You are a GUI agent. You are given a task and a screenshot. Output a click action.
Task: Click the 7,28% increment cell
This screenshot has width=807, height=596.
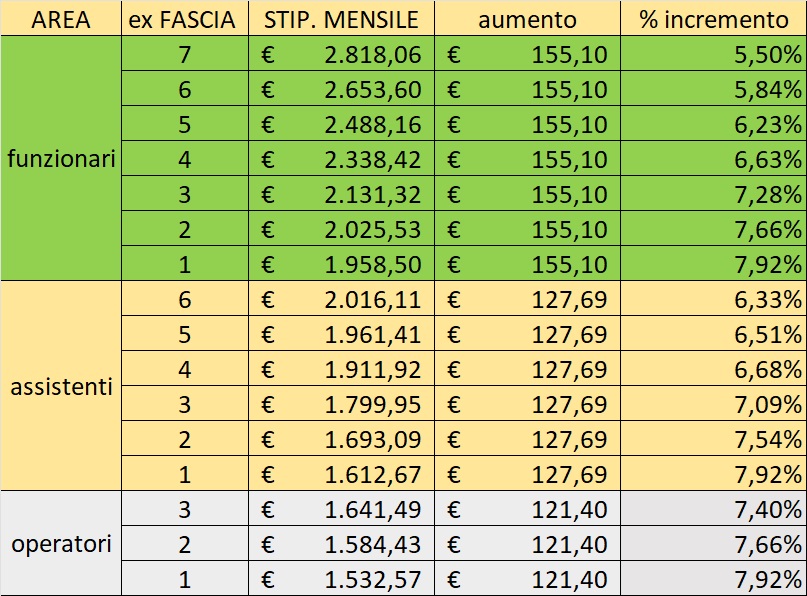click(713, 194)
